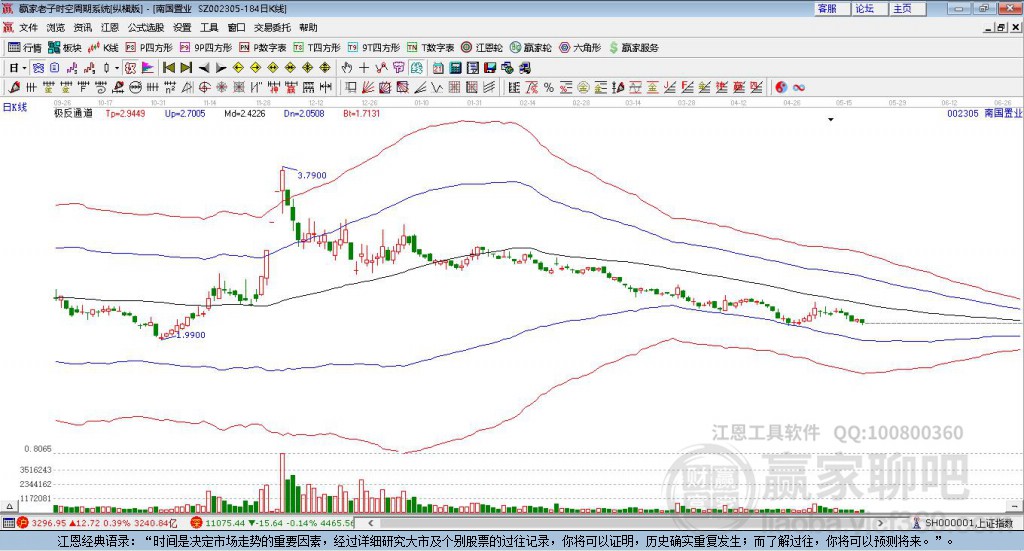Open the 赢家轮 wheel tool

pos(530,48)
